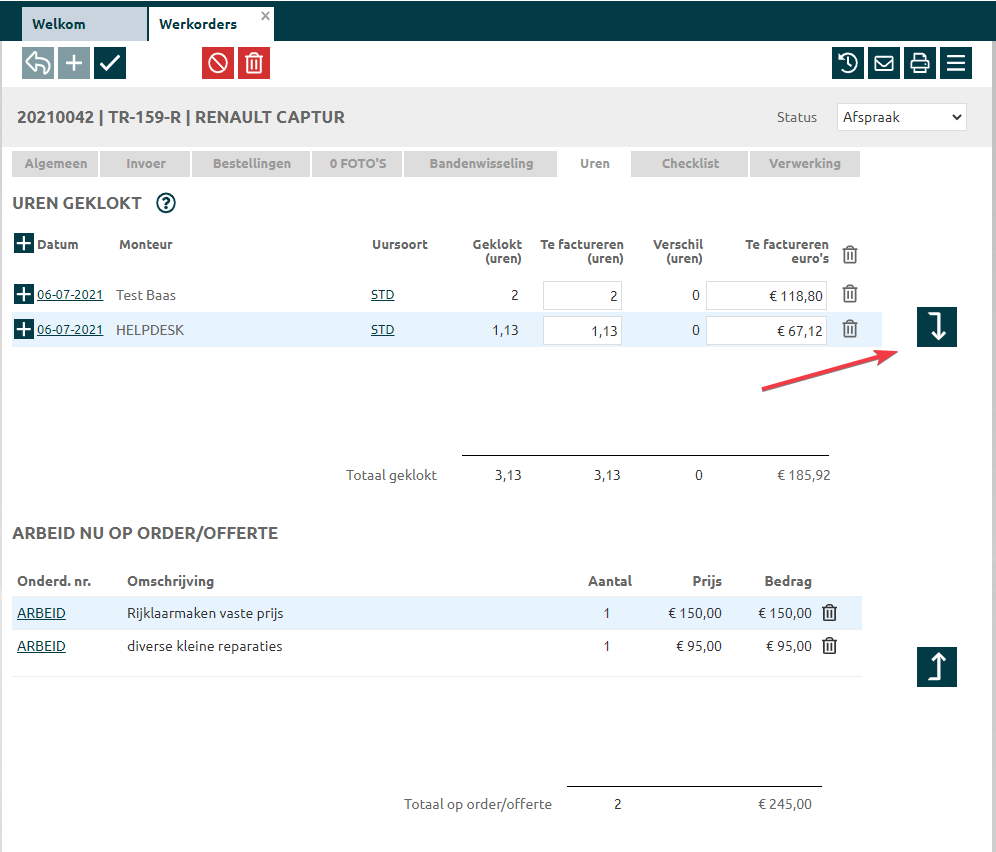The height and width of the screenshot is (852, 996).
Task: Open the ARBEID link for Rijklaarmaken vaste prijs
Action: [41, 613]
